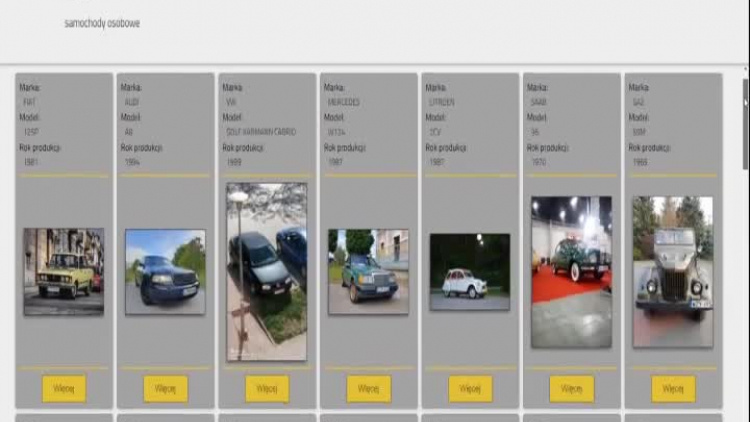The width and height of the screenshot is (750, 422).
Task: Click the VW Golf Karmann Cabrio photo
Action: coord(267,271)
